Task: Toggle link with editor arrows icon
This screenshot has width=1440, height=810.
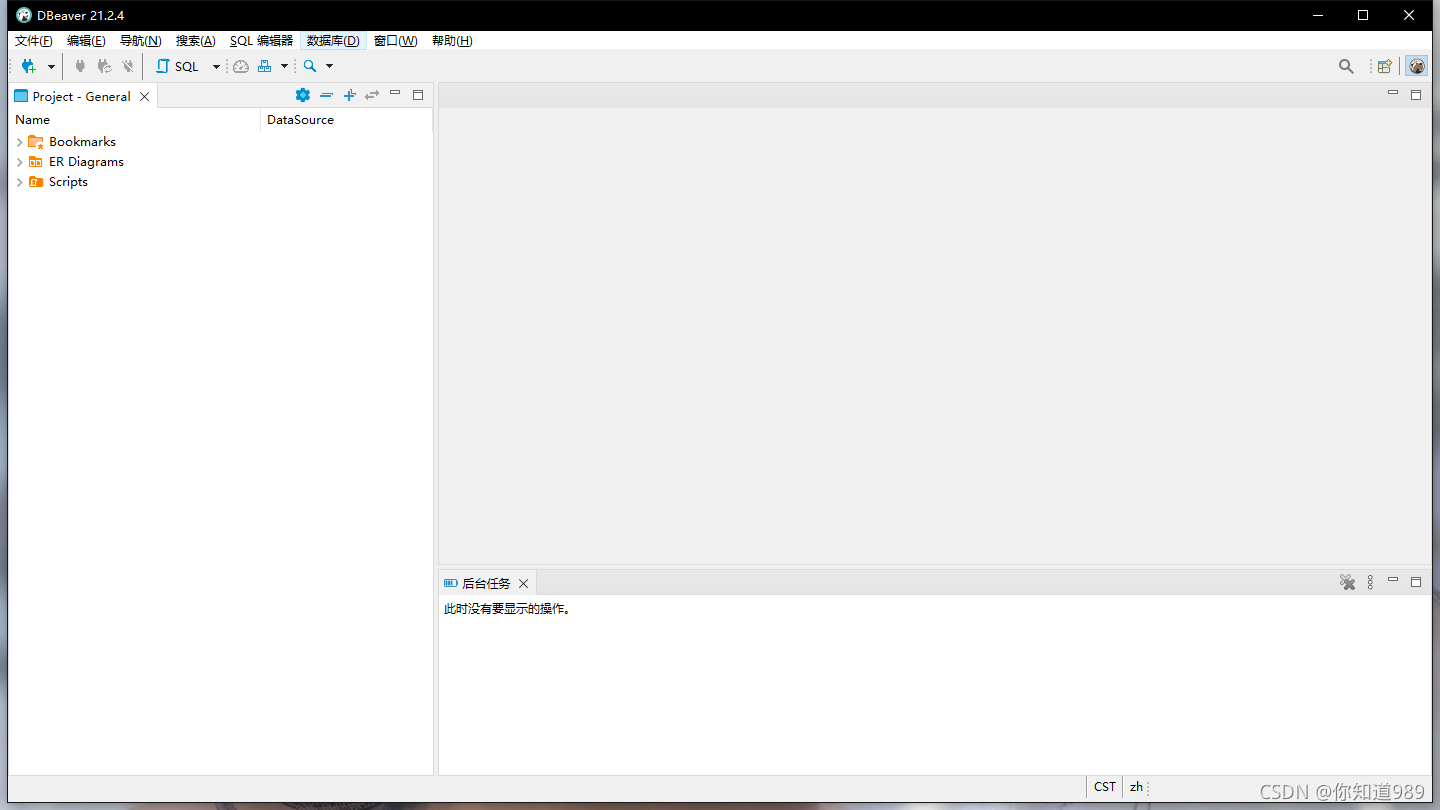Action: coord(372,95)
